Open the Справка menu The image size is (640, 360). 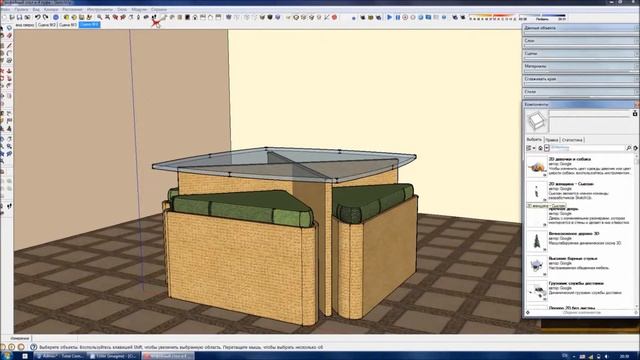tap(159, 9)
